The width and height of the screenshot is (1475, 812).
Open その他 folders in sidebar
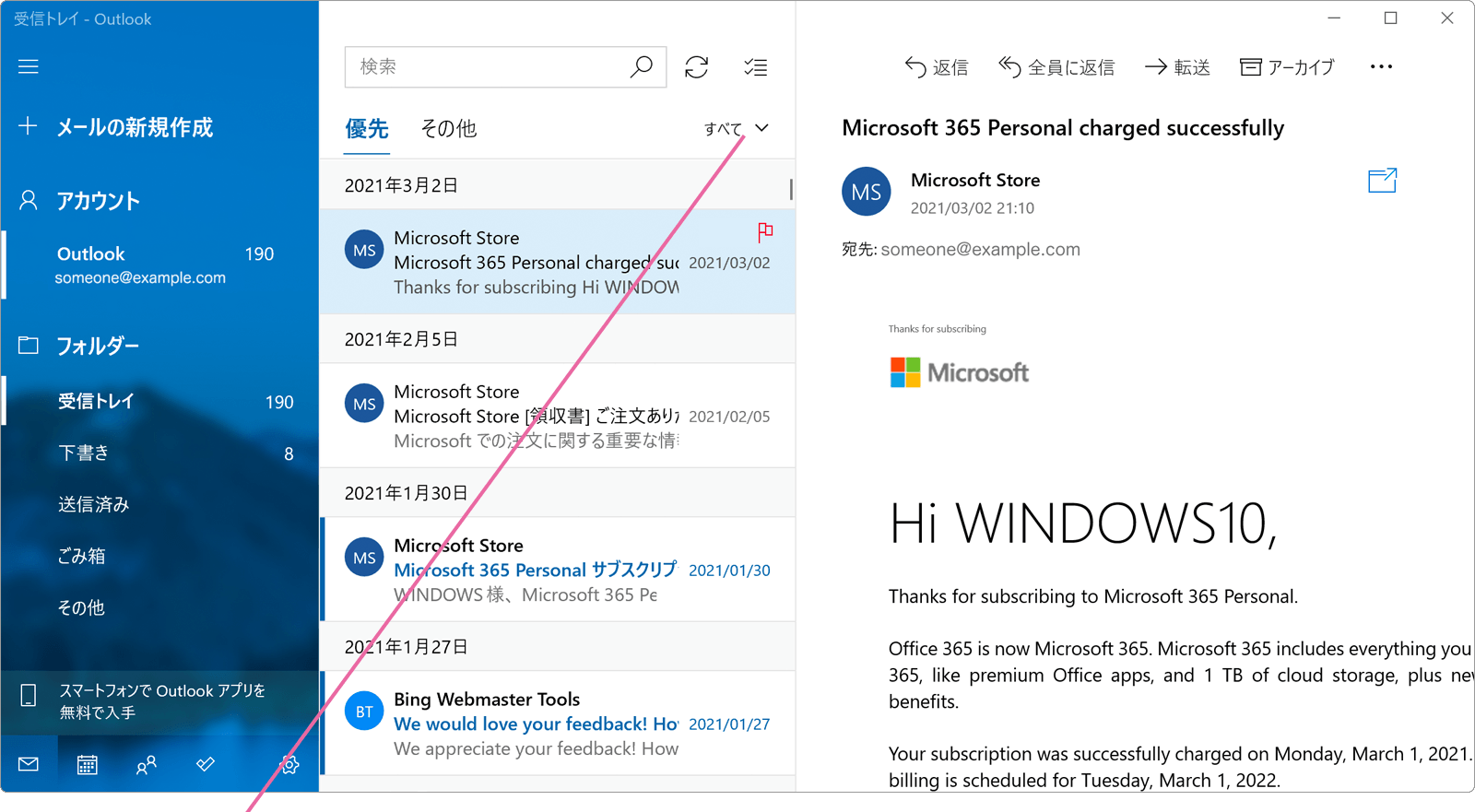coord(159,607)
